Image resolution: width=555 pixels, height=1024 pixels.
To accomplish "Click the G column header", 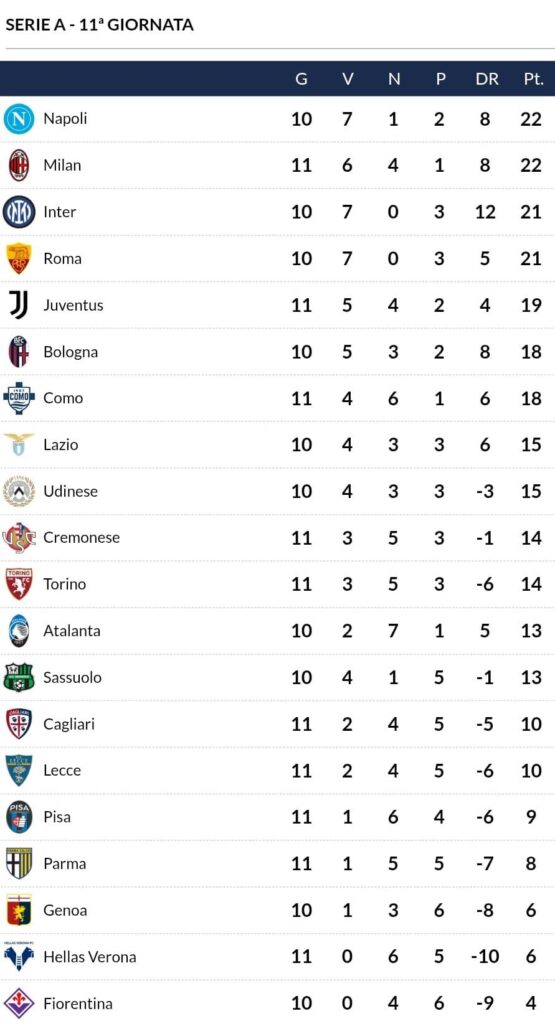I will coord(301,79).
